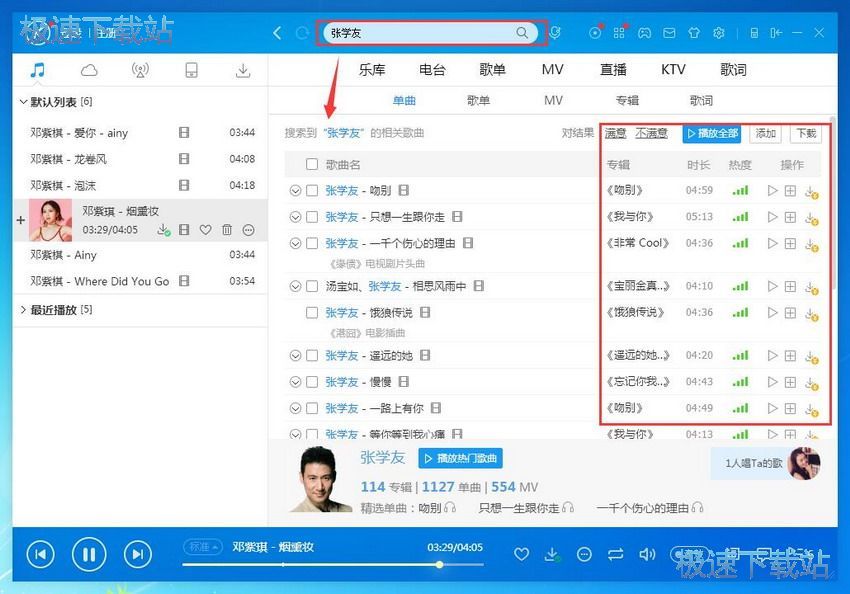Open more options for 烟熏妆 row

point(248,230)
